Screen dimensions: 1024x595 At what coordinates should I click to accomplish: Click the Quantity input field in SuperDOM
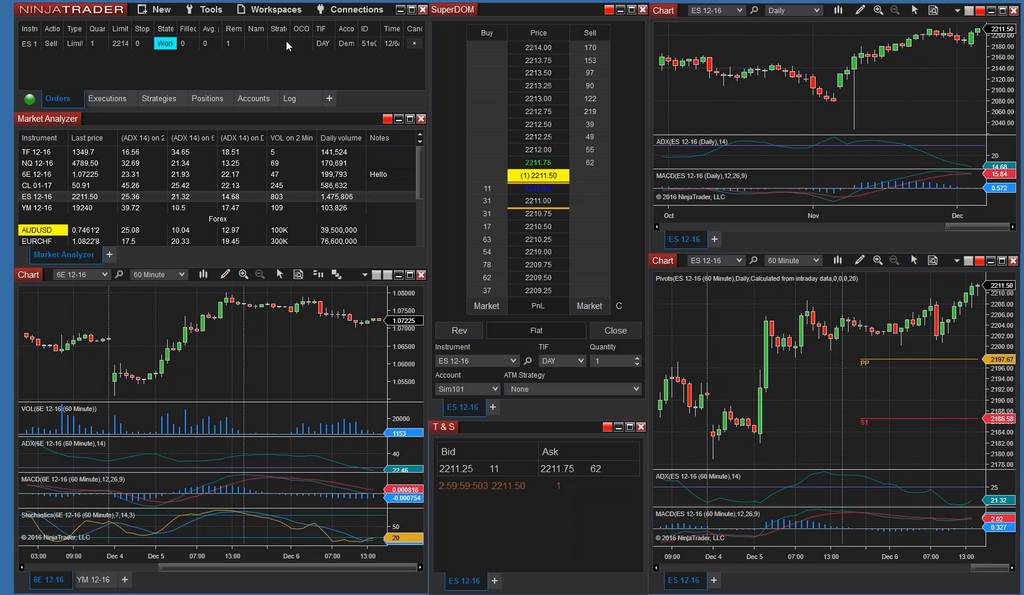[614, 361]
